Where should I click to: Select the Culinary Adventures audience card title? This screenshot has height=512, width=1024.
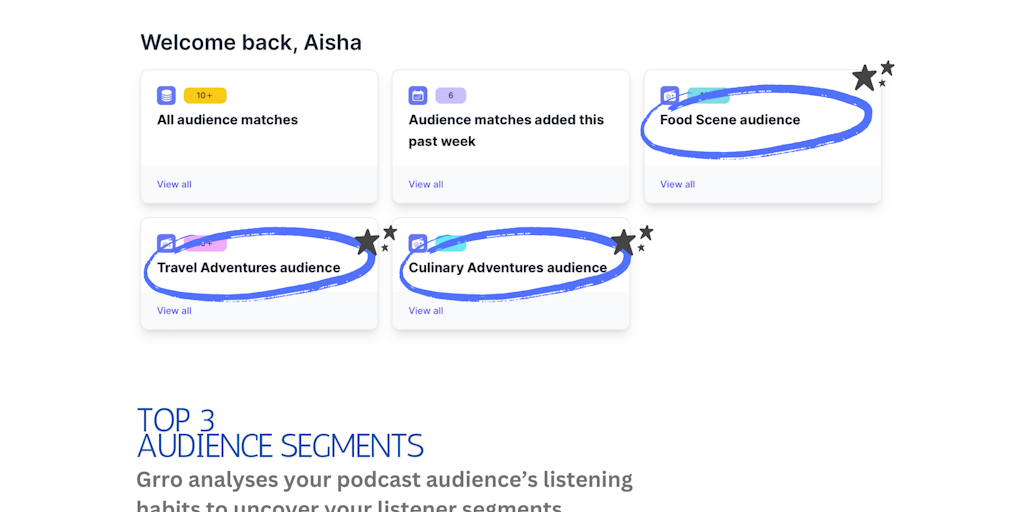[508, 268]
